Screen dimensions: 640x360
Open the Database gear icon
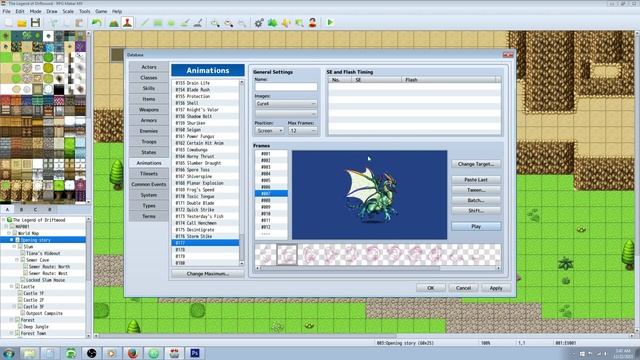coord(259,23)
